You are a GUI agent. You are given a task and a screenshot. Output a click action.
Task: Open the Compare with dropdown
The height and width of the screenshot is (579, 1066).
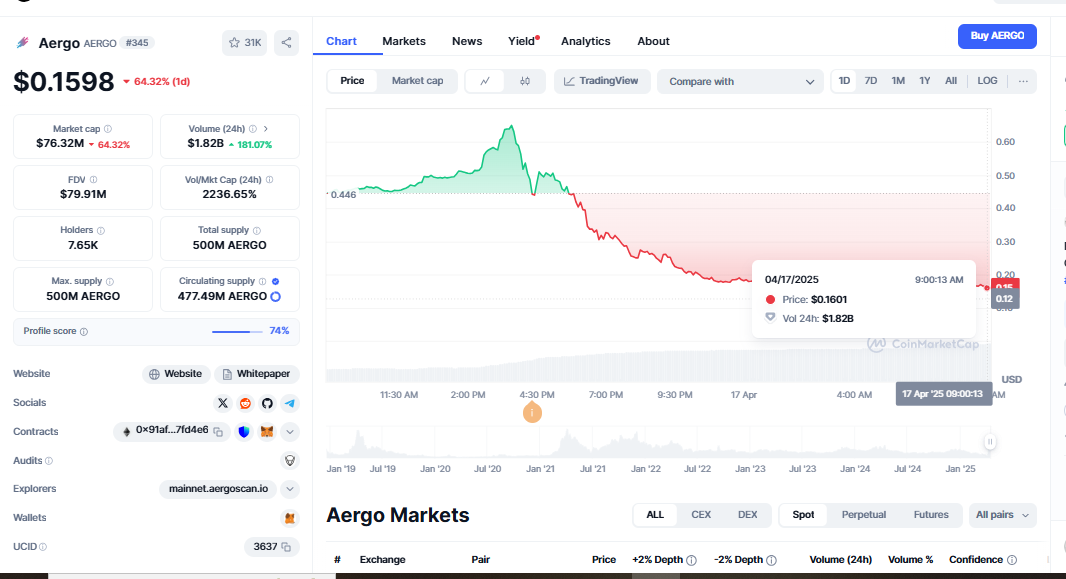pyautogui.click(x=740, y=82)
